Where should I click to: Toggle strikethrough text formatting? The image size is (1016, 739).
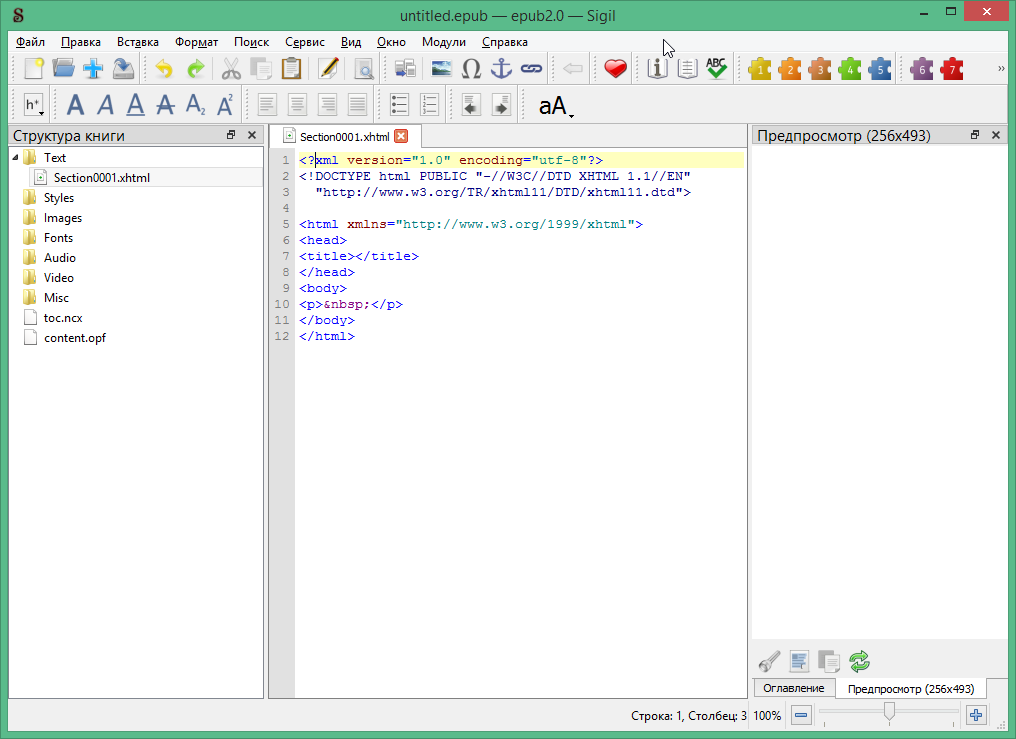[x=166, y=105]
